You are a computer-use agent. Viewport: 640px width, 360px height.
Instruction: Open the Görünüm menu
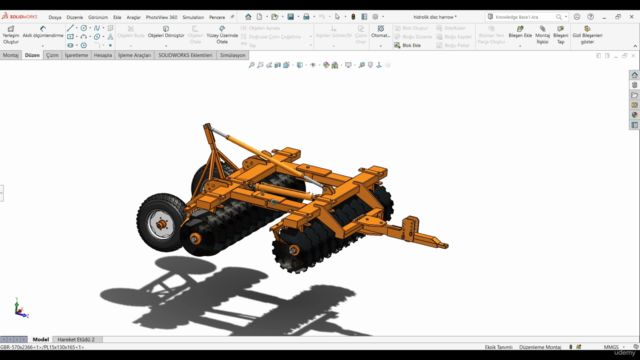click(98, 17)
